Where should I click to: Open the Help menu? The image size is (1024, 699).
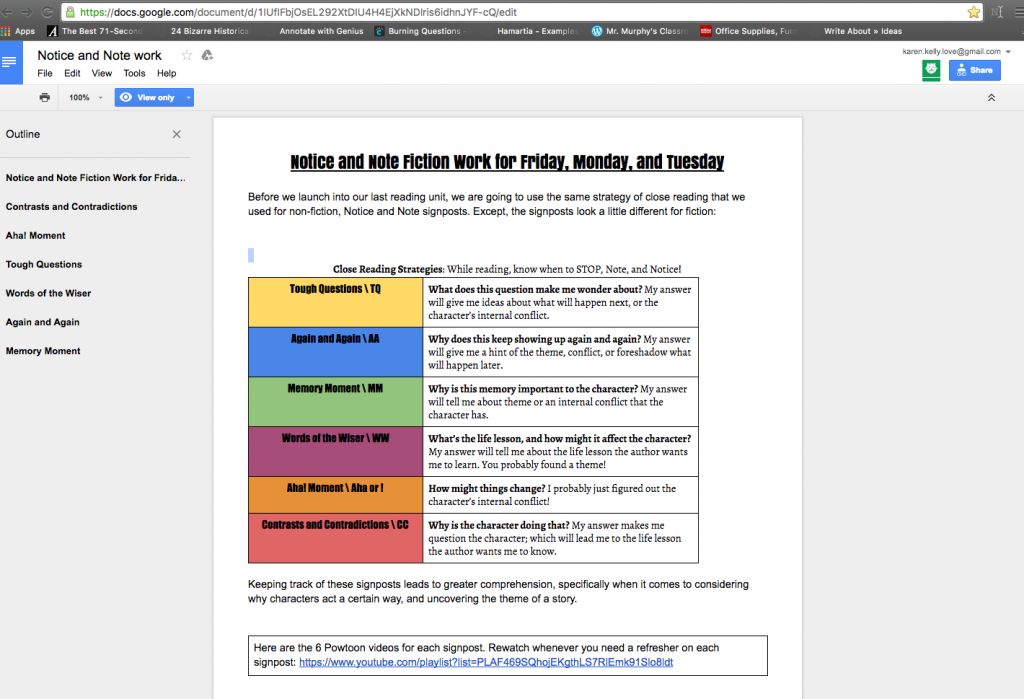167,73
